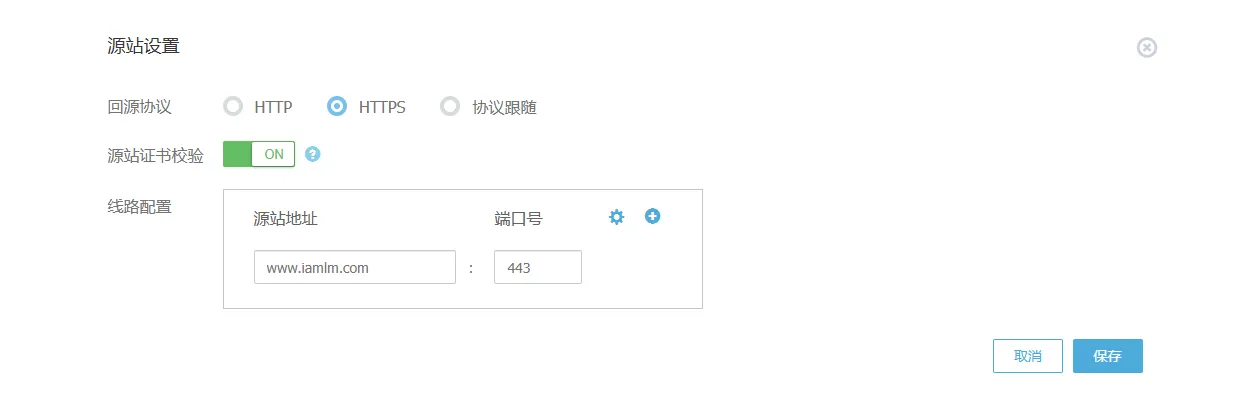
Task: Click the 取消 button
Action: click(1028, 356)
